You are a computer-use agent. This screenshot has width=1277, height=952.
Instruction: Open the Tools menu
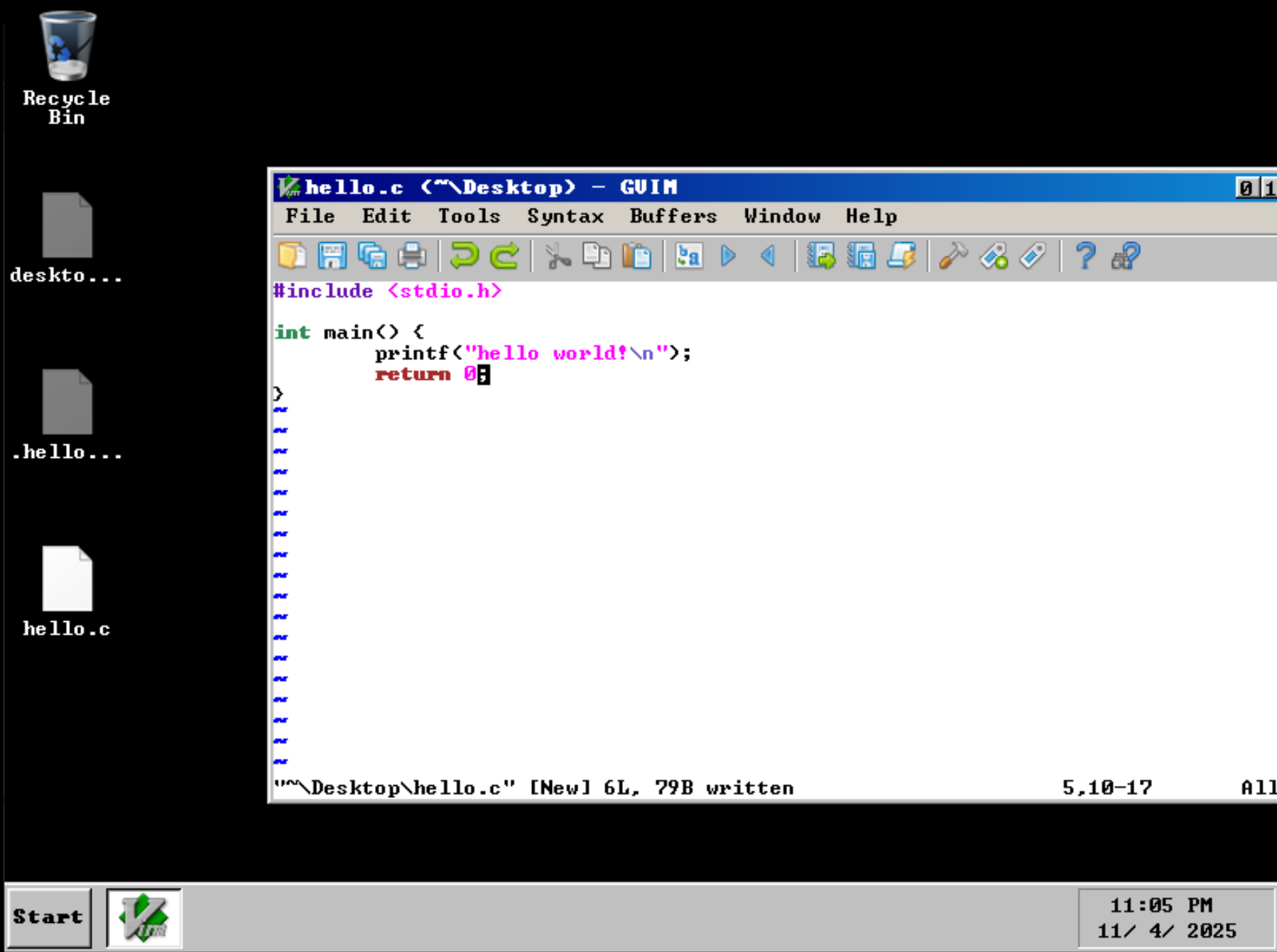469,217
